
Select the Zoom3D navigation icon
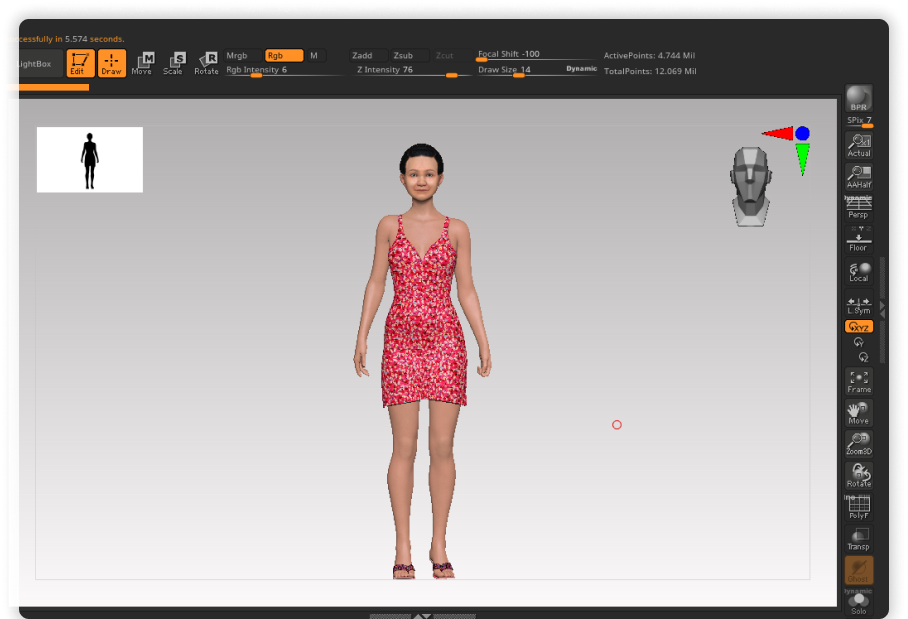click(859, 443)
